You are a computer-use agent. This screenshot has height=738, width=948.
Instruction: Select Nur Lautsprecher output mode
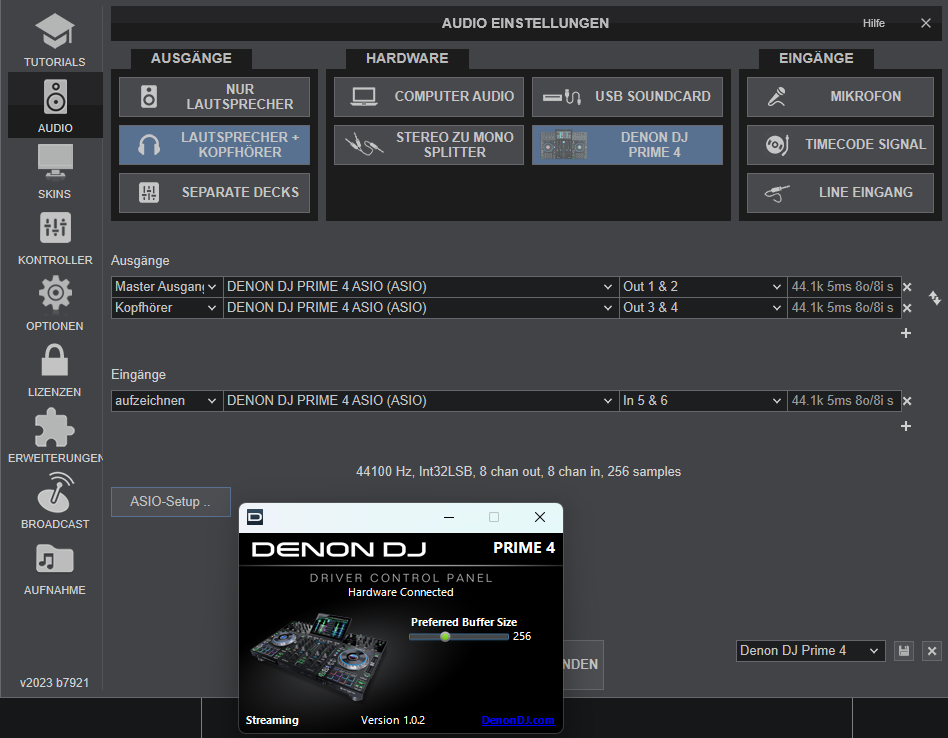coord(215,97)
